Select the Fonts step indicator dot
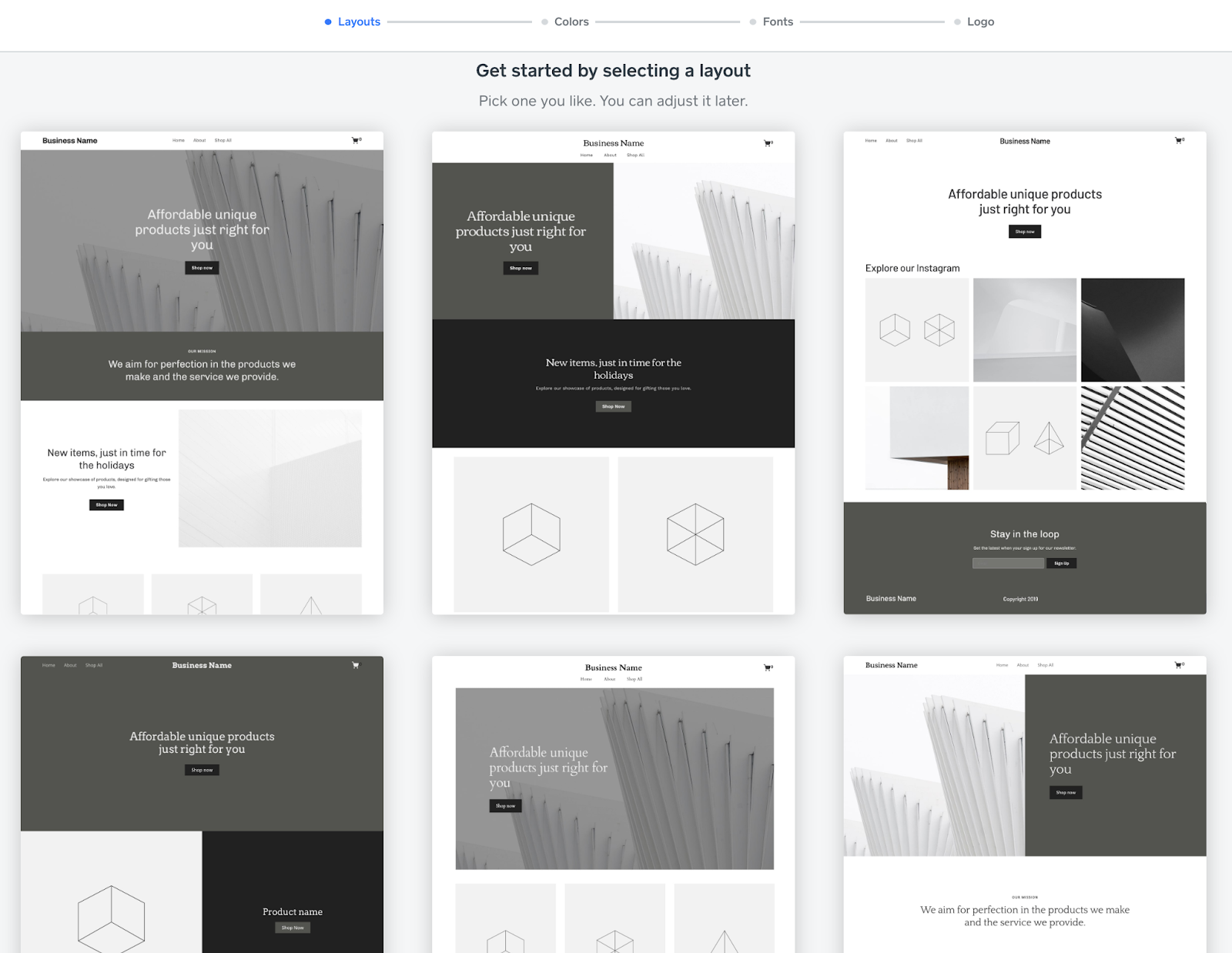The image size is (1232, 953). pyautogui.click(x=752, y=22)
